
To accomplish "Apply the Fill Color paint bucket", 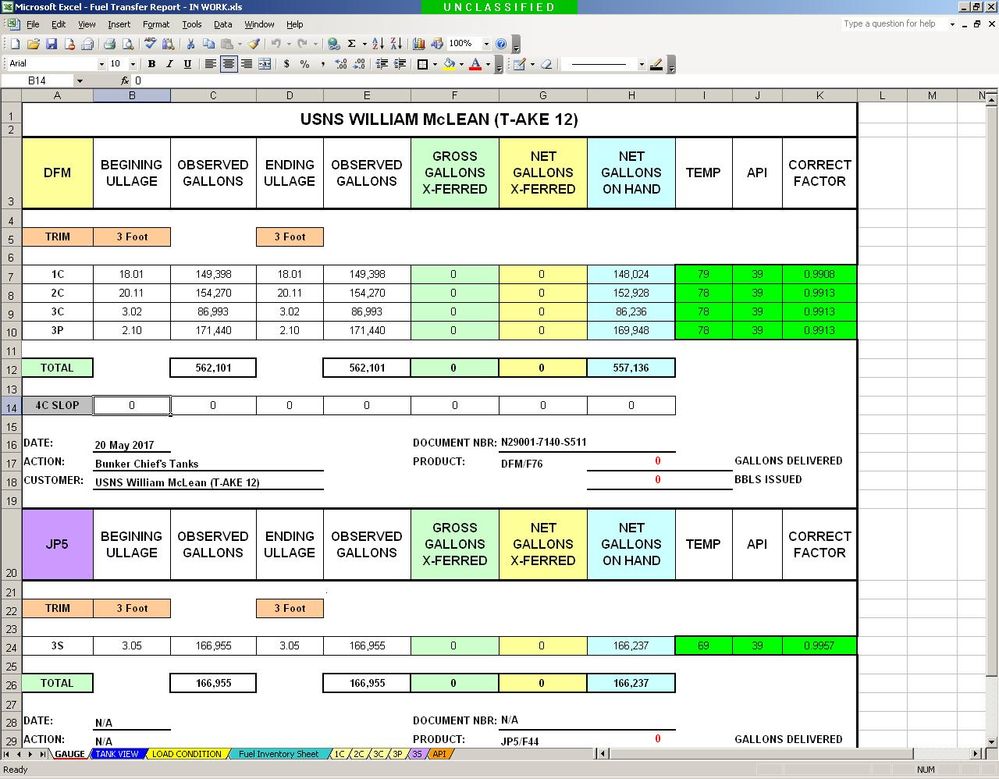I will pyautogui.click(x=450, y=64).
